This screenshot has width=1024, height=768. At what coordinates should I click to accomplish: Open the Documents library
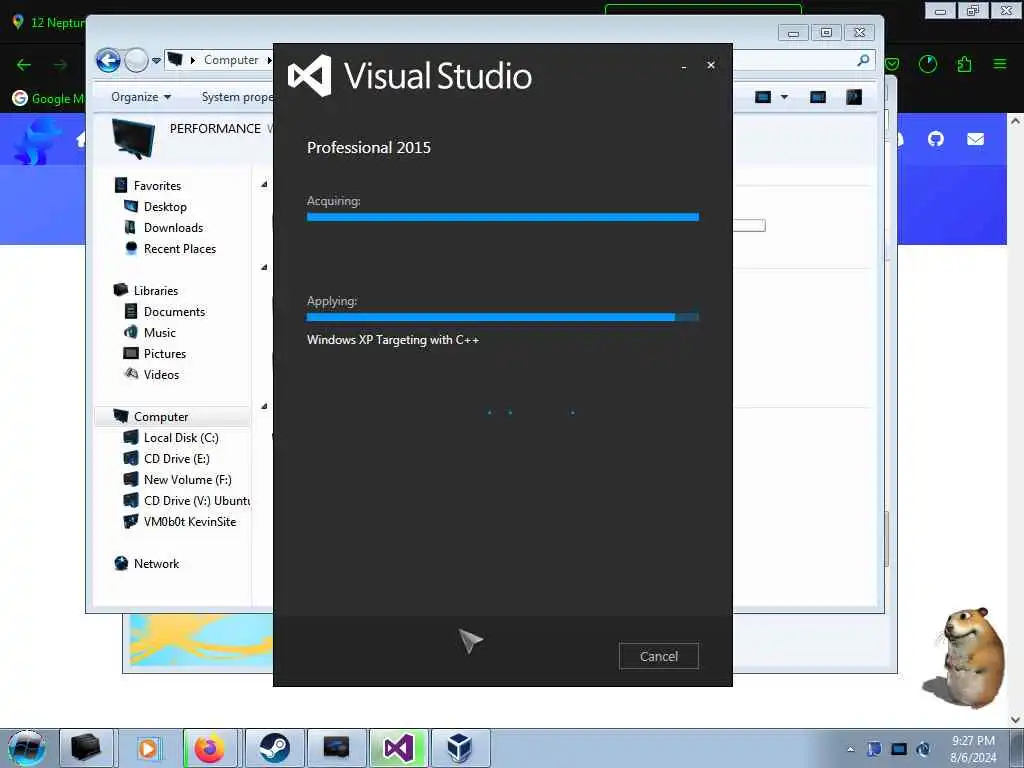tap(174, 312)
